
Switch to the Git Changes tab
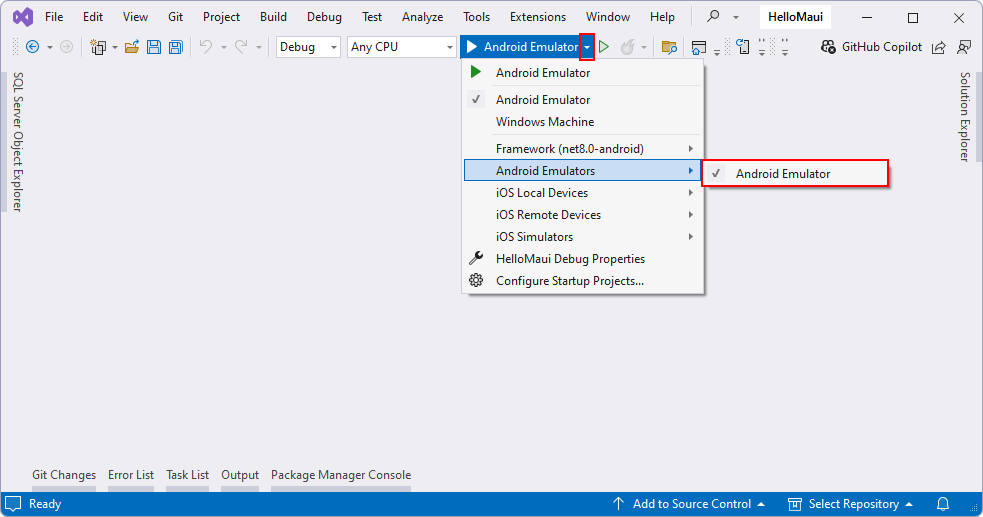pyautogui.click(x=64, y=475)
